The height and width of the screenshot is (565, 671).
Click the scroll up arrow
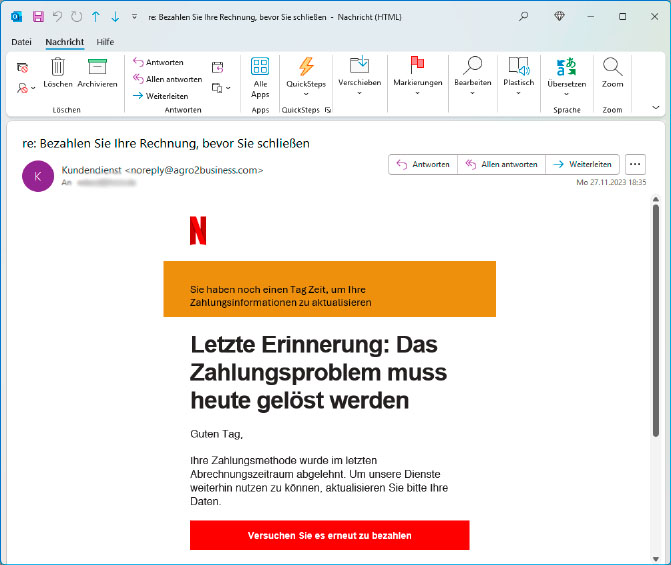click(656, 199)
